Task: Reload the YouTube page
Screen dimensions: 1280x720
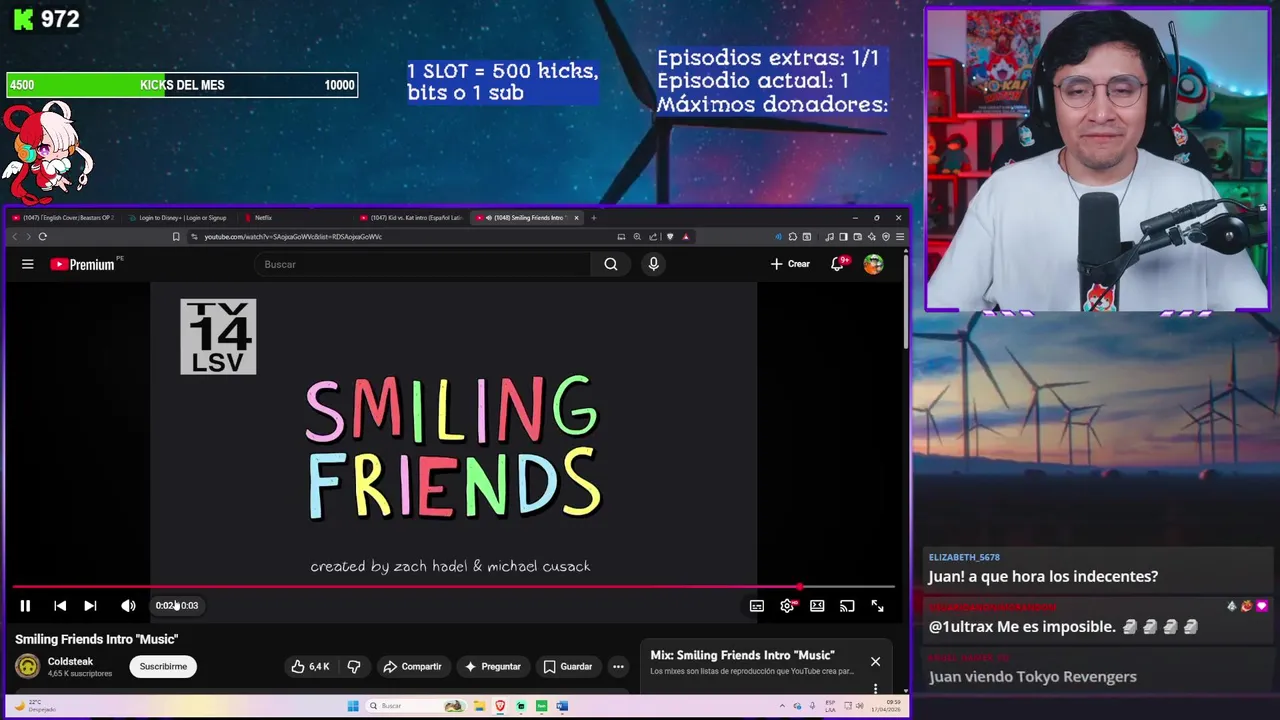Action: click(42, 237)
